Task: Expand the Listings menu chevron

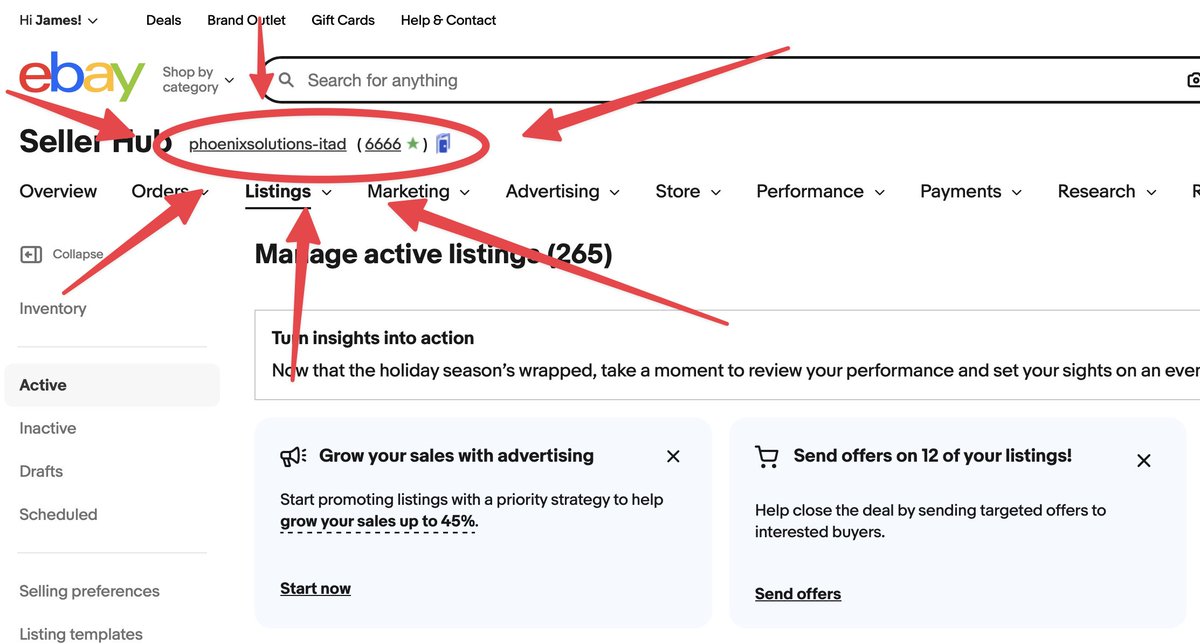Action: 326,192
